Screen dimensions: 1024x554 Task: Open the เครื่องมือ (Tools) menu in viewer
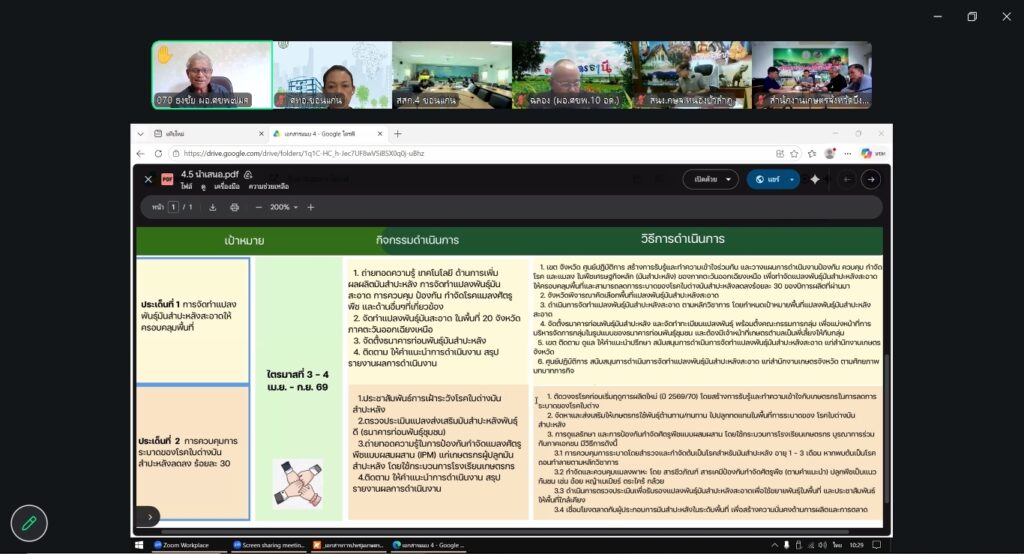(x=227, y=187)
